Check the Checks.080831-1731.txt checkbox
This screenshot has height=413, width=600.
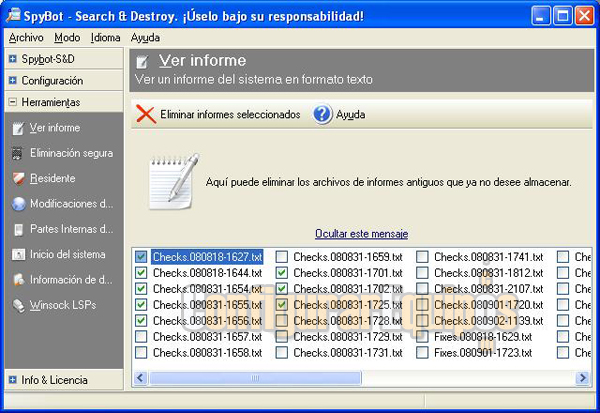point(282,353)
